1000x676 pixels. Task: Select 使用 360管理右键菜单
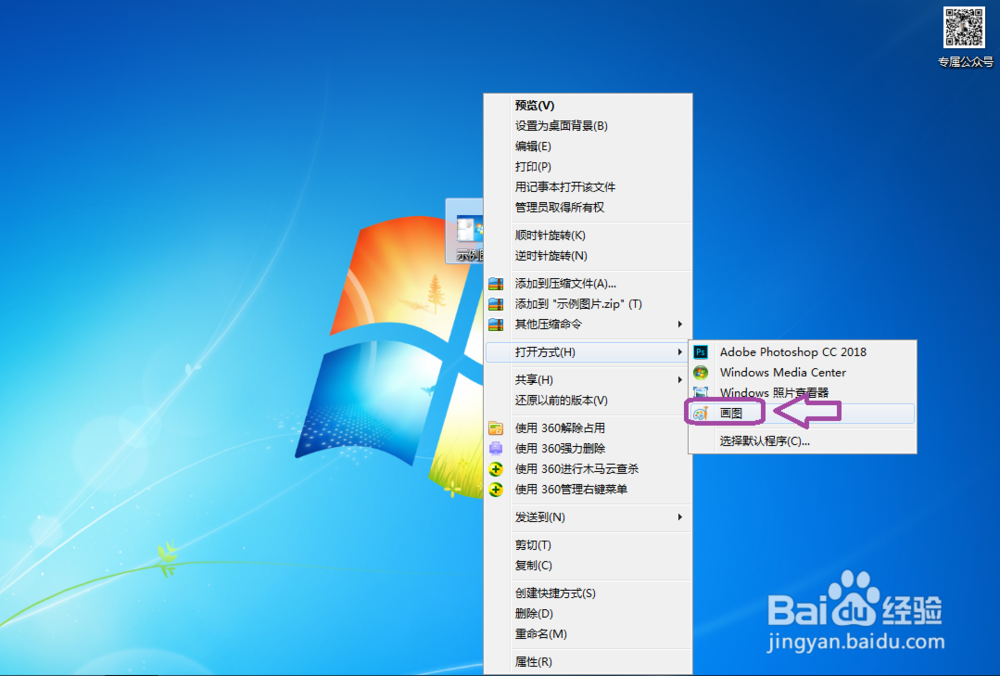point(587,489)
